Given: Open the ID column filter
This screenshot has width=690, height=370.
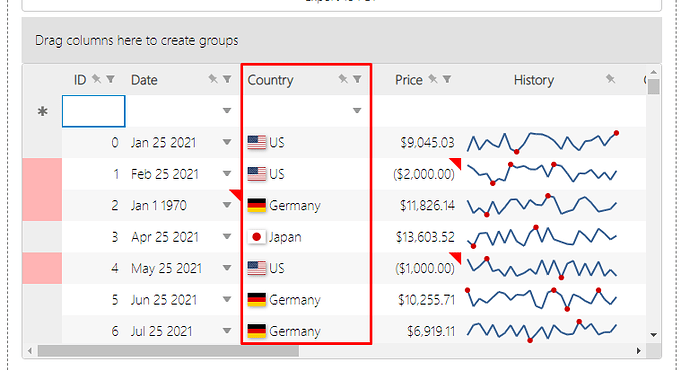Looking at the screenshot, I should [110, 79].
